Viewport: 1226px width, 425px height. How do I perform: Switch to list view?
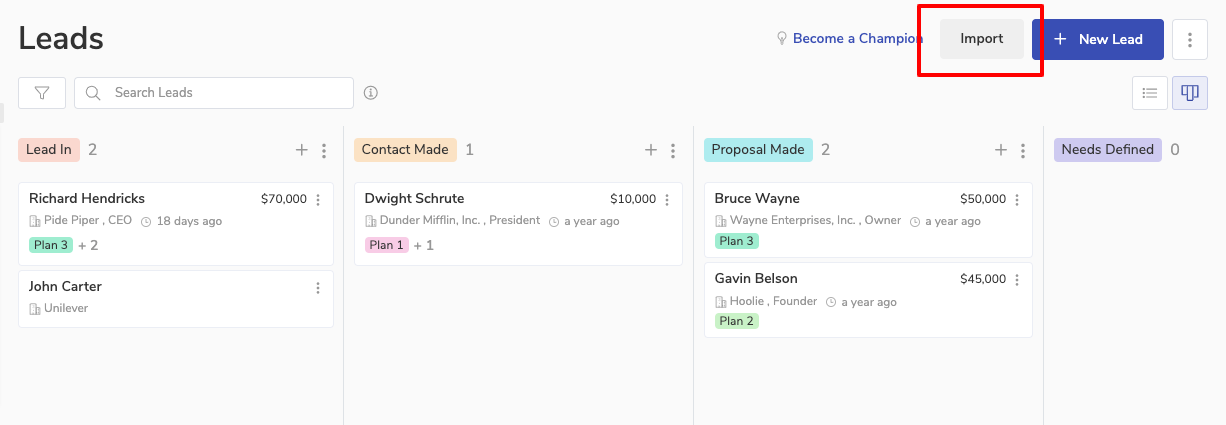tap(1150, 93)
